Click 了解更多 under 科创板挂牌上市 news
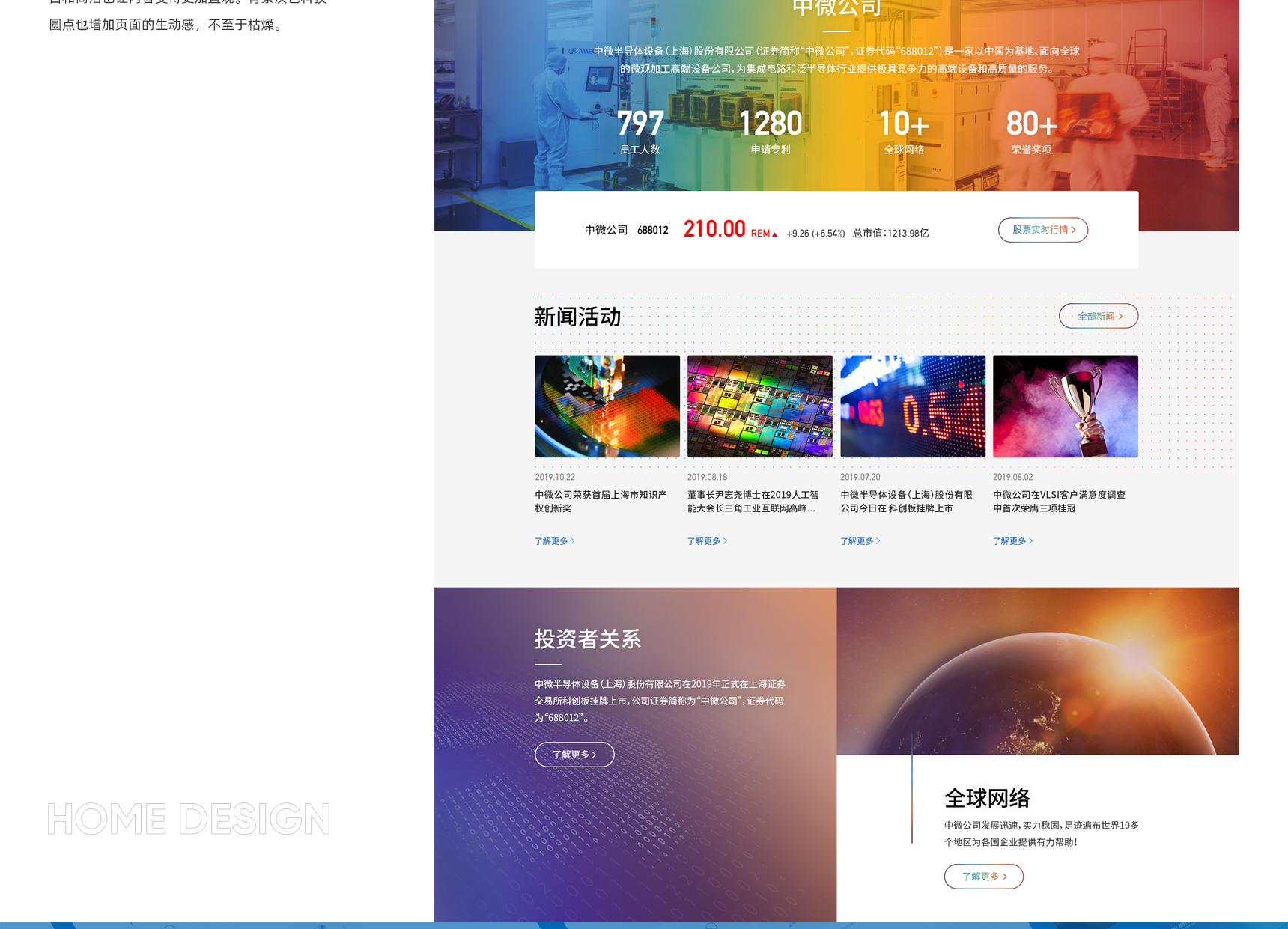The width and height of the screenshot is (1288, 929). [x=860, y=540]
